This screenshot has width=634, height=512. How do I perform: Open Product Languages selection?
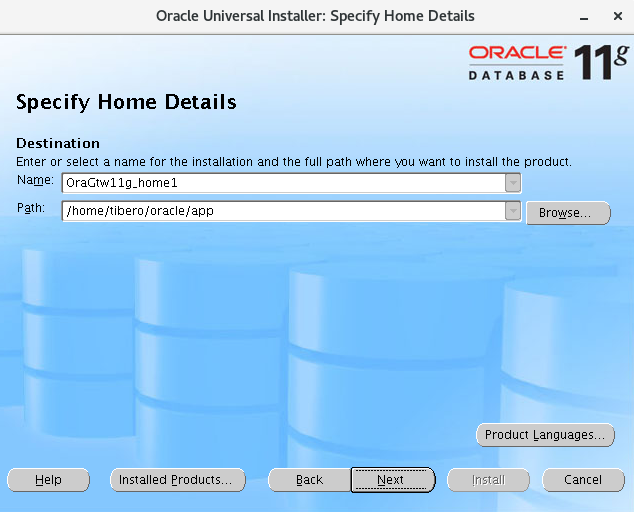pos(545,435)
